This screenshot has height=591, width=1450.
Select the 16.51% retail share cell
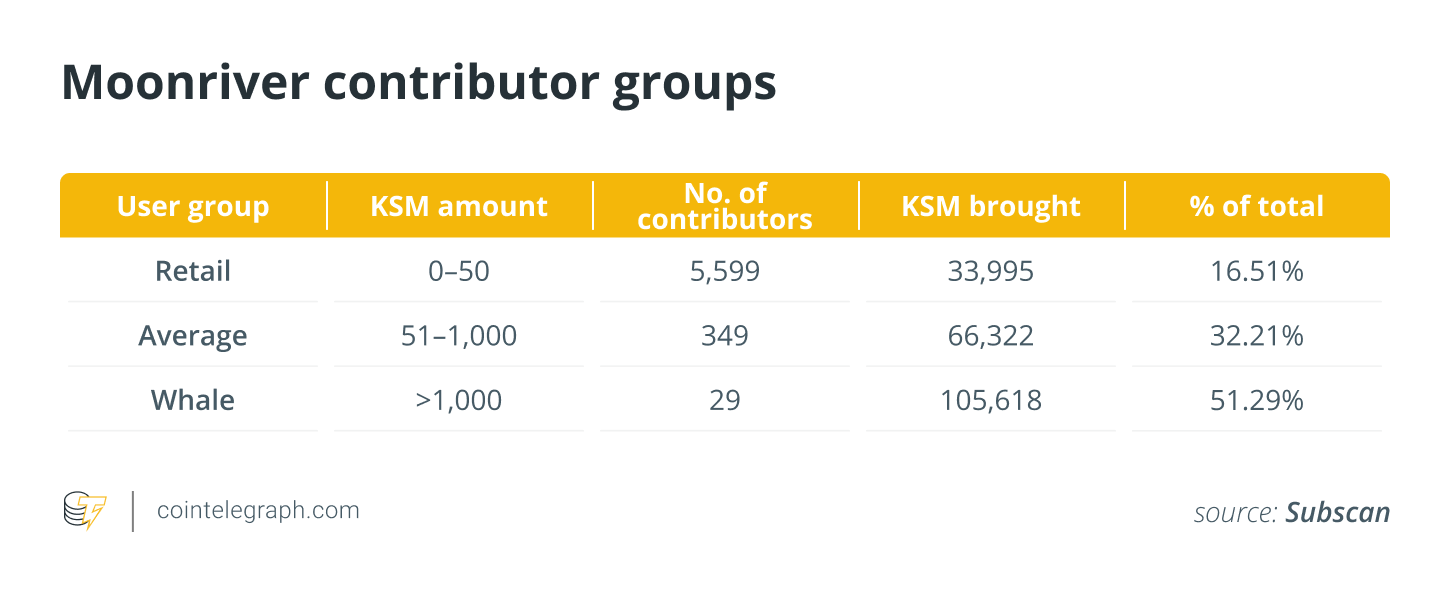pos(1257,271)
